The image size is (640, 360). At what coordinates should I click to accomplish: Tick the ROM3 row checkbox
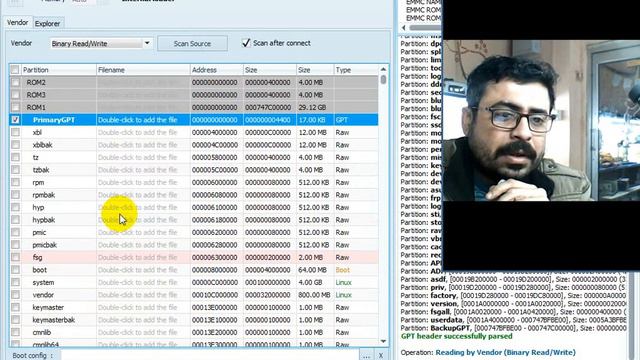15,95
